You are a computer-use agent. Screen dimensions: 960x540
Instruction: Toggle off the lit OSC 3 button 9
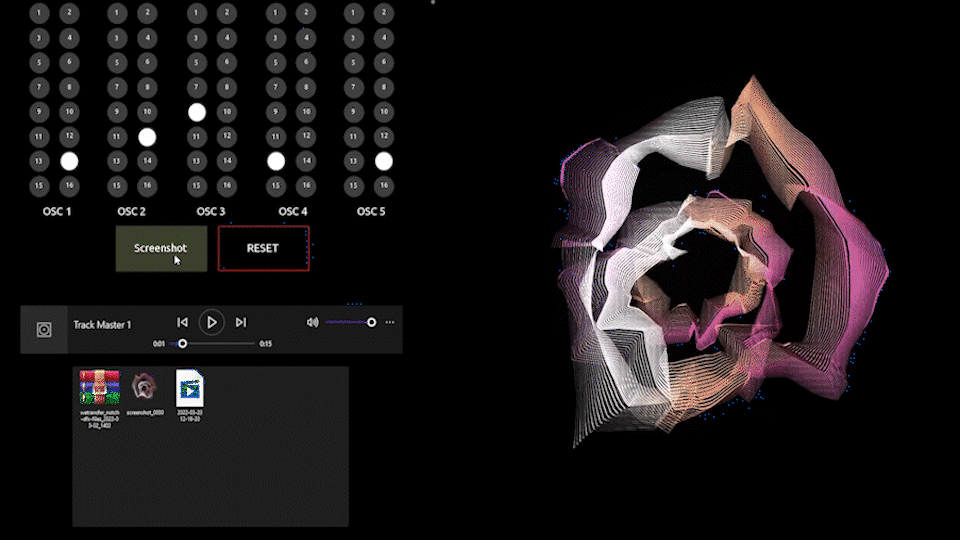pyautogui.click(x=197, y=112)
